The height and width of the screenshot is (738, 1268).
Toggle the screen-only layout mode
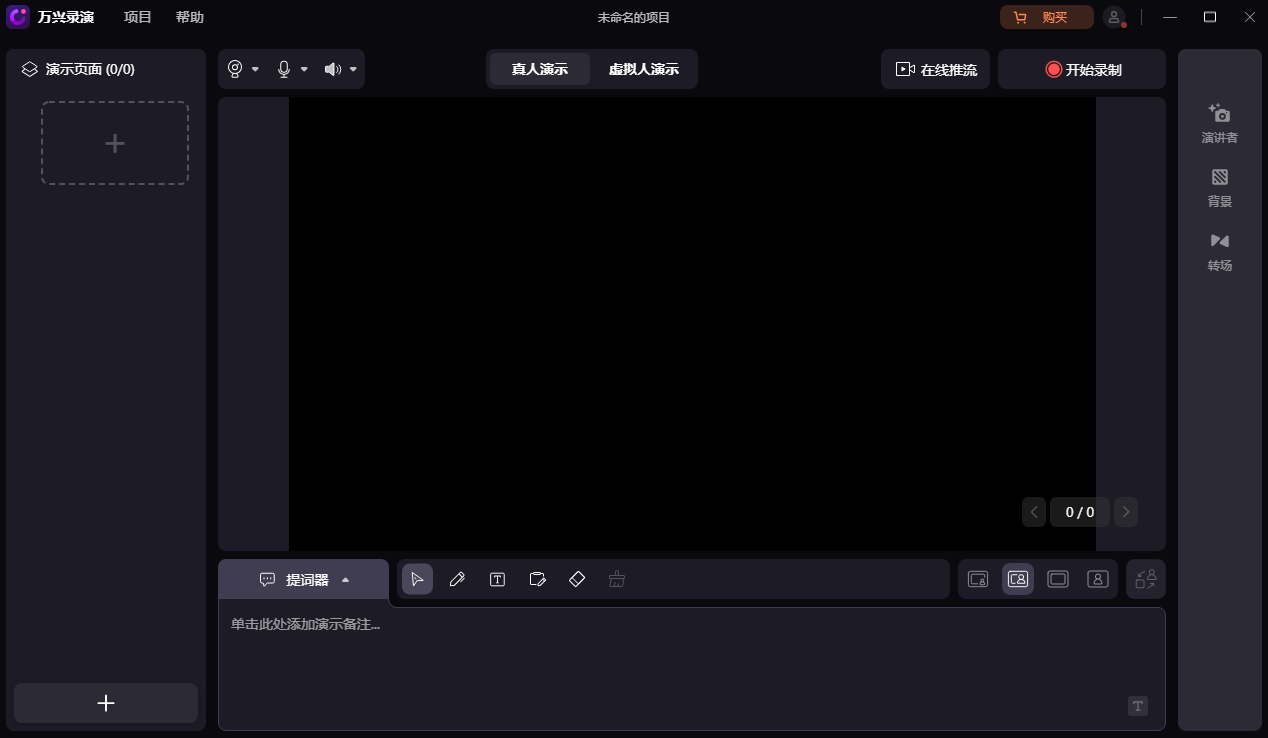(x=1058, y=579)
